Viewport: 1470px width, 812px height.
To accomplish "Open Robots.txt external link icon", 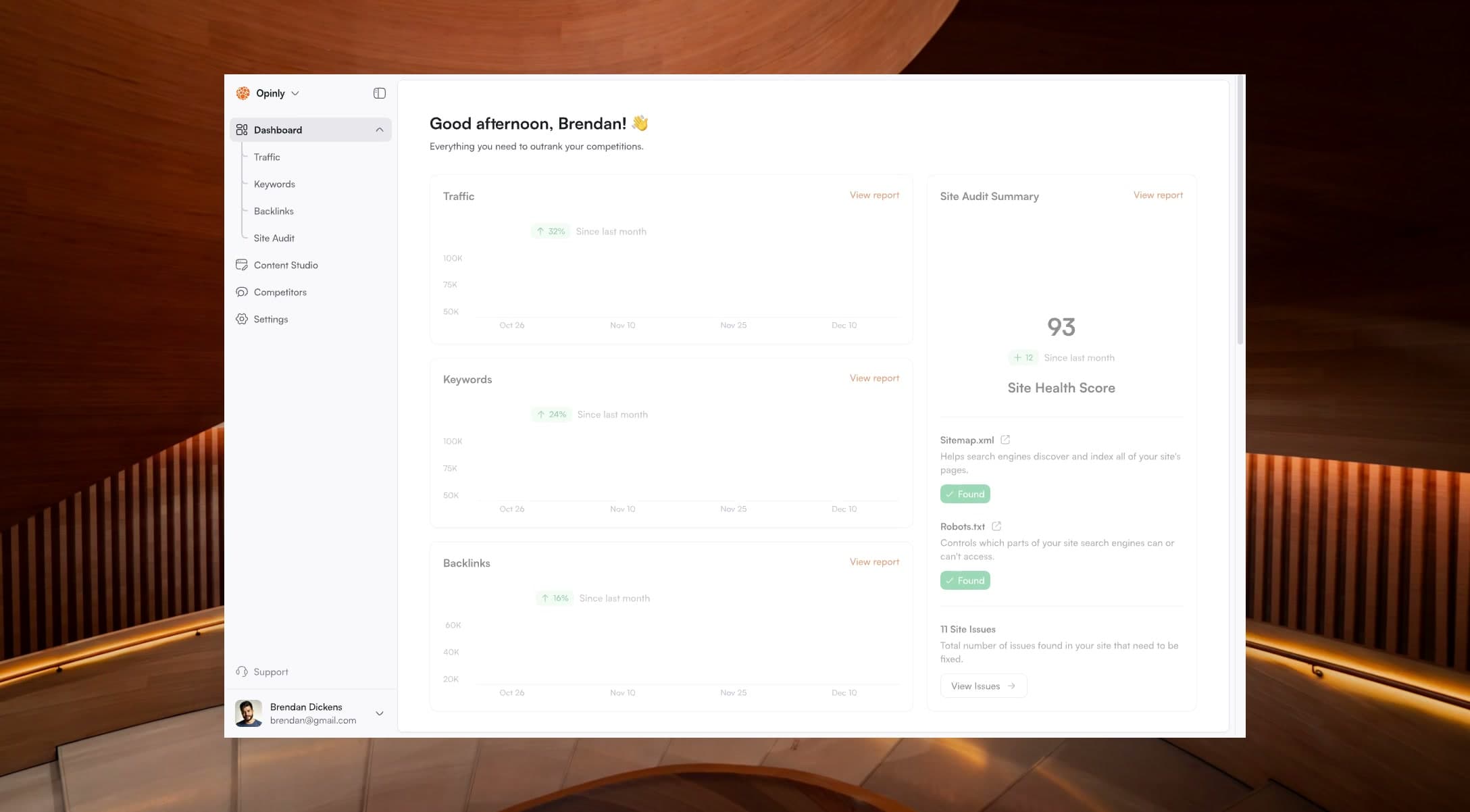I will pos(996,526).
